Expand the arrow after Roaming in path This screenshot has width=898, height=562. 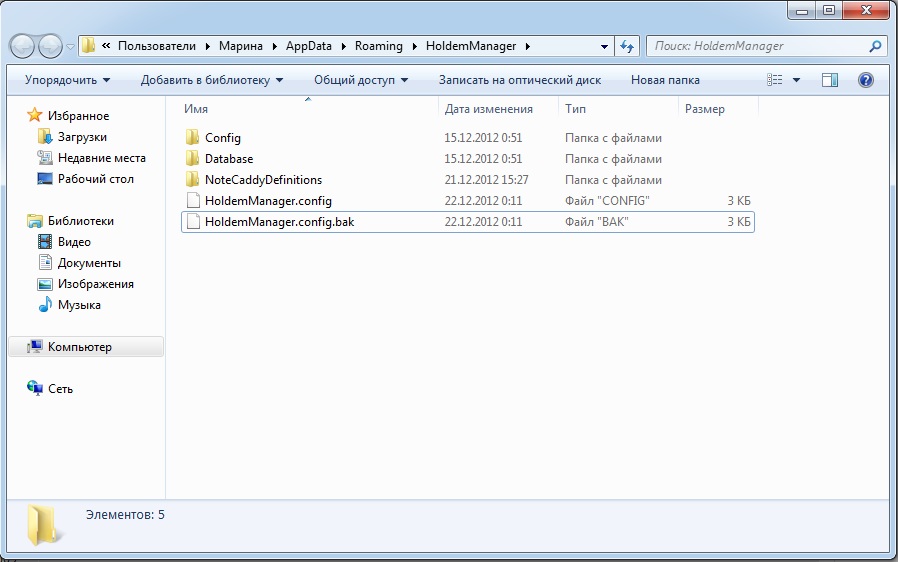[414, 46]
